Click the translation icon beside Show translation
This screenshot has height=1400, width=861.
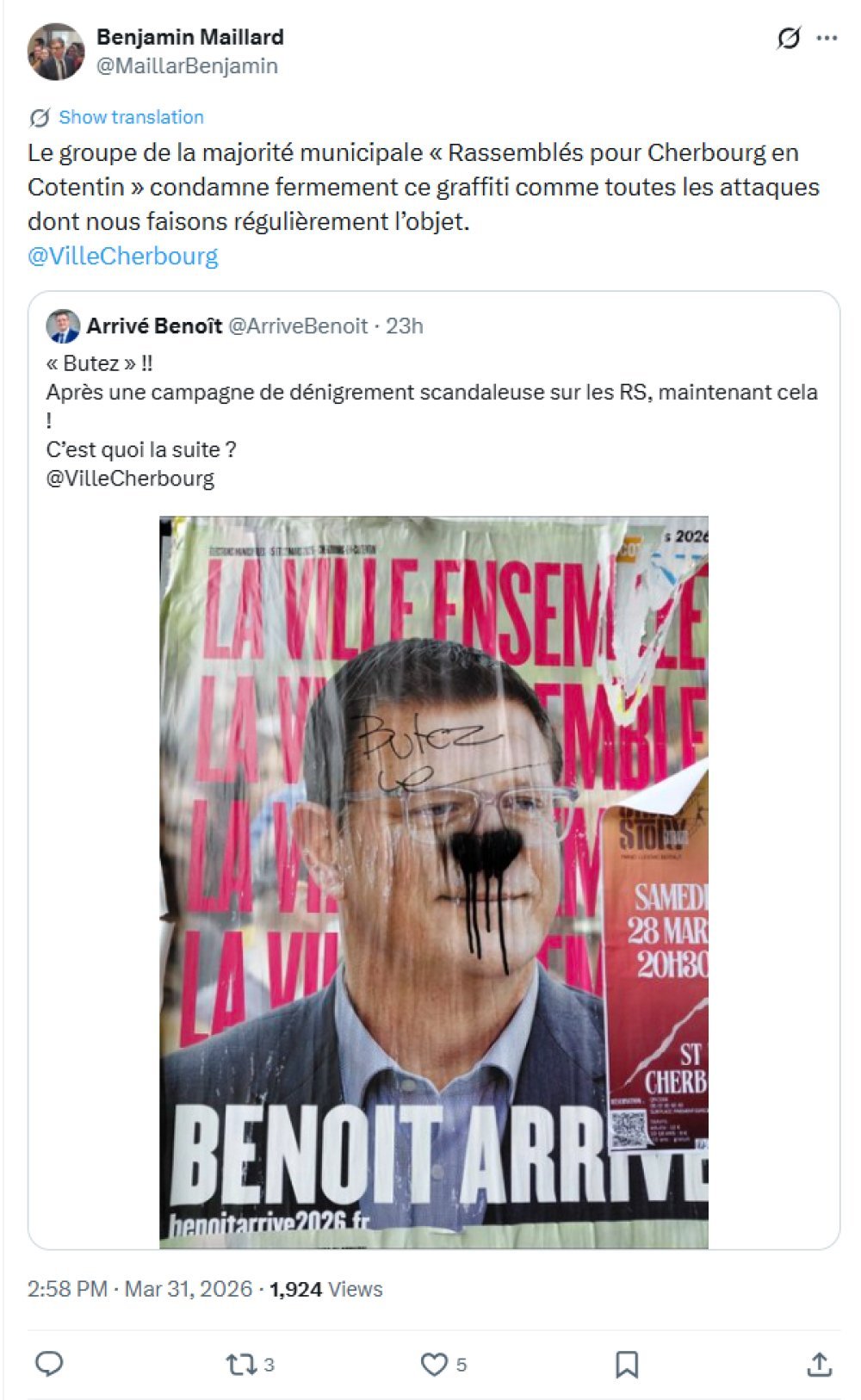(x=39, y=117)
